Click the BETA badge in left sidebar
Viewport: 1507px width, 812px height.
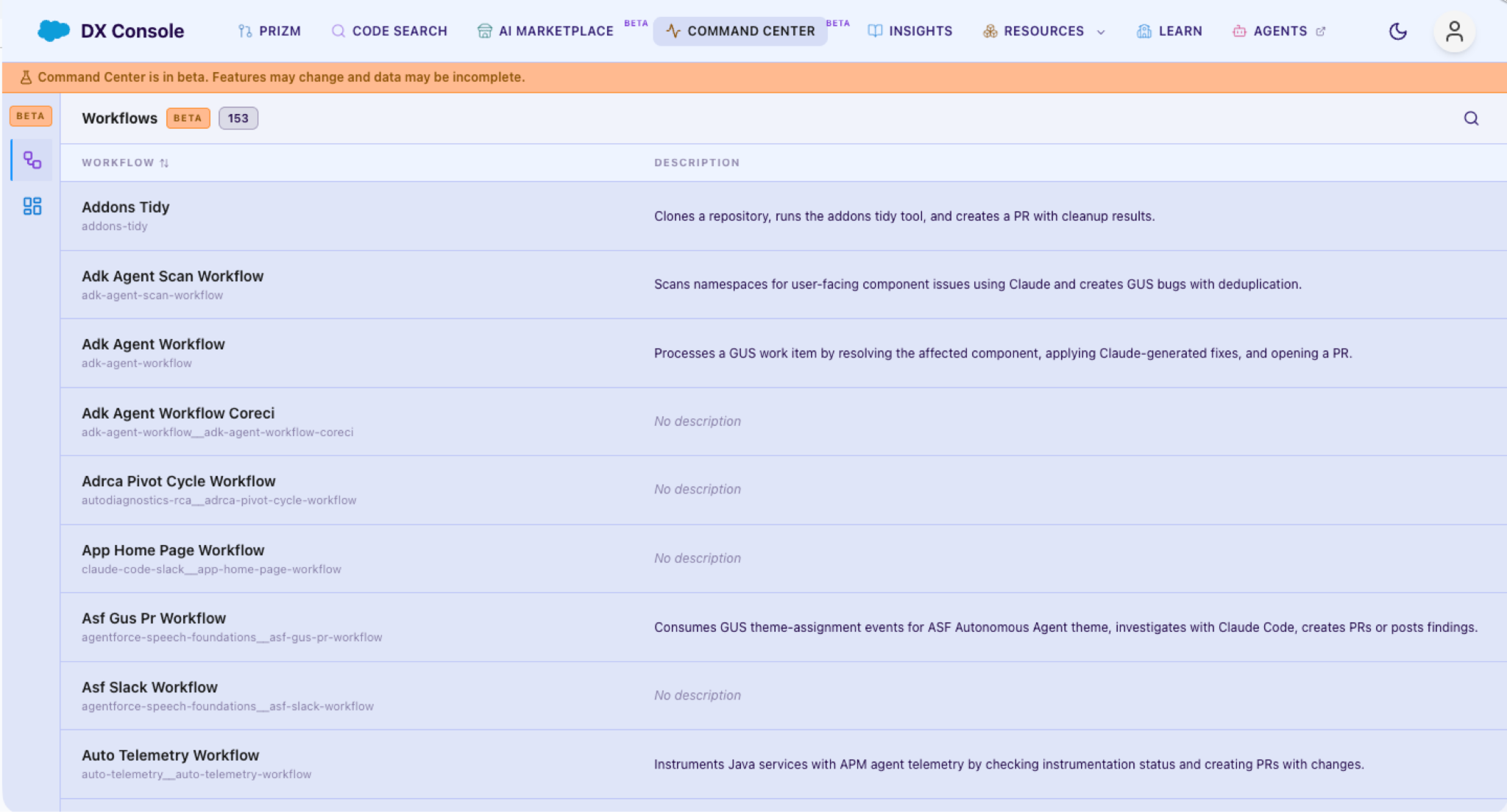coord(31,115)
